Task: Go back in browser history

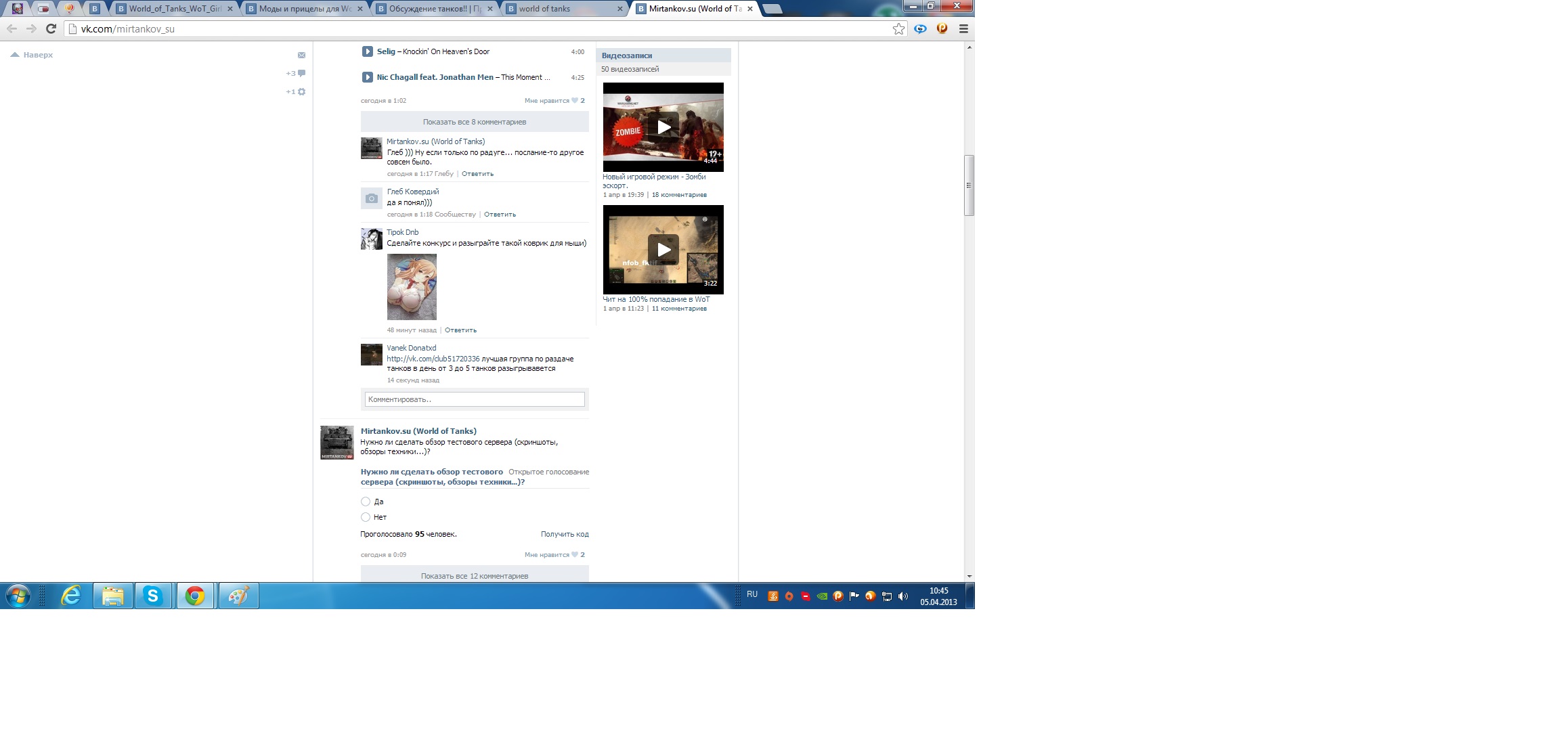Action: 12,28
